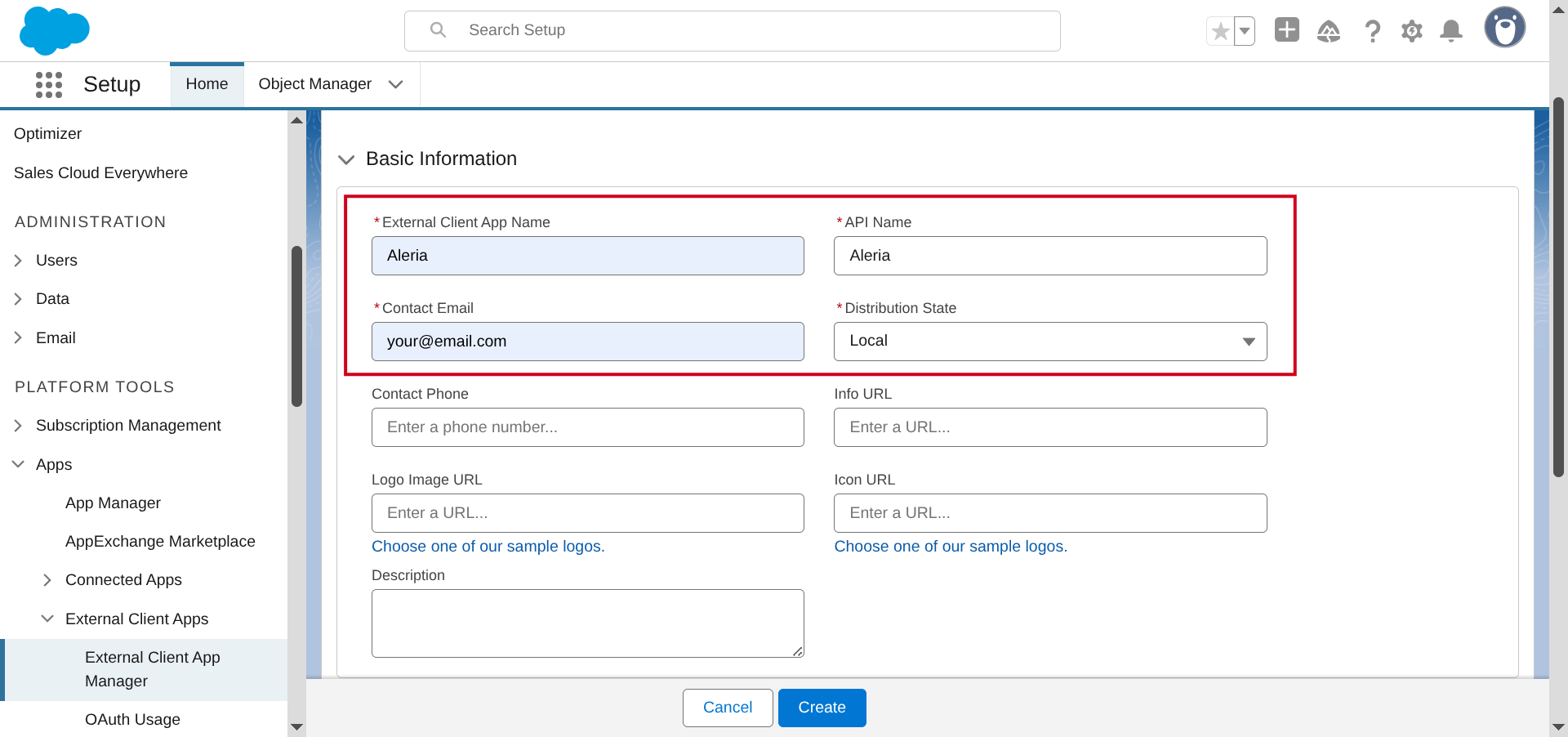Open the Object Manager tab
1568x737 pixels.
pyautogui.click(x=314, y=84)
